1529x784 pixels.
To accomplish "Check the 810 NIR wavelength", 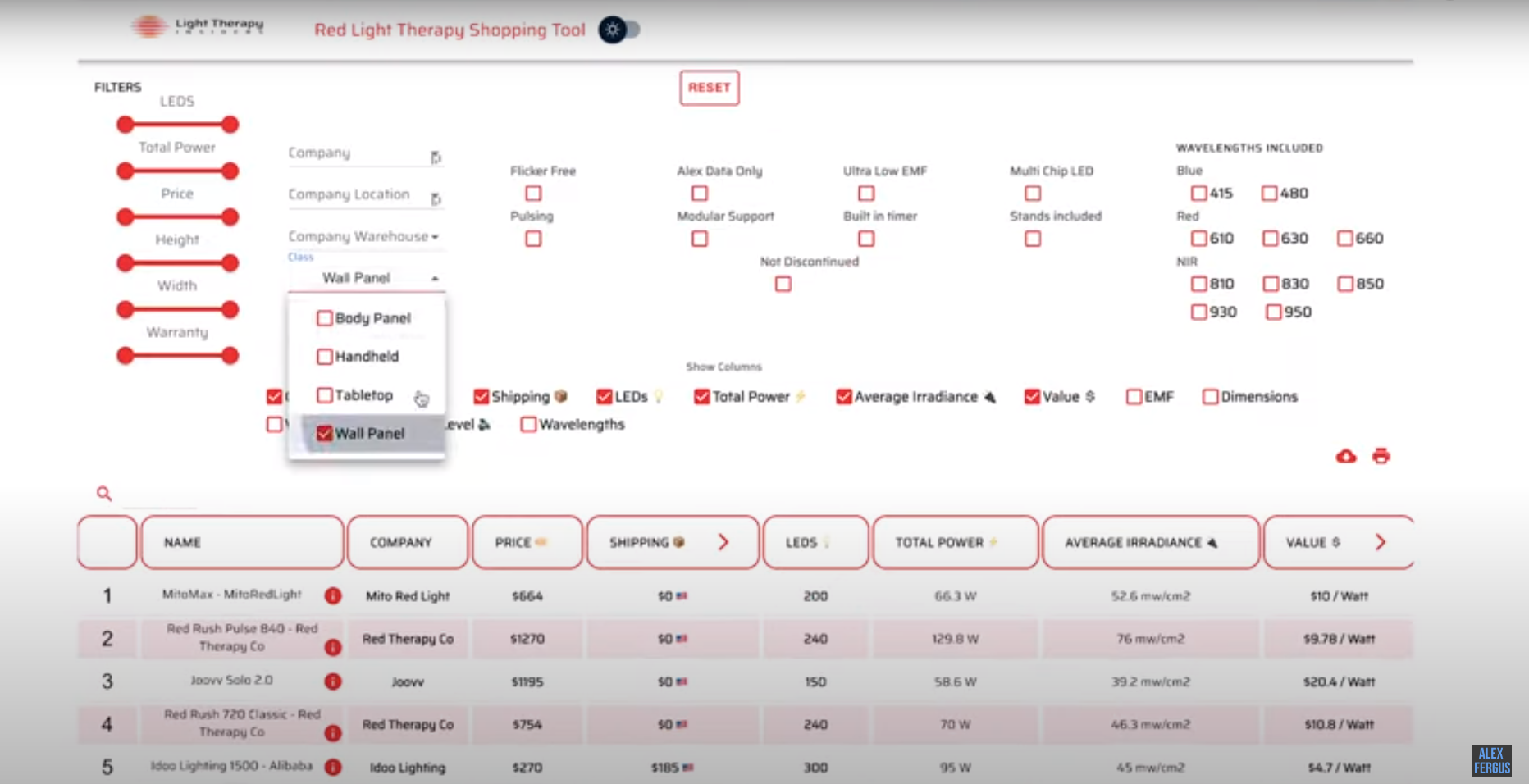I will point(1199,284).
